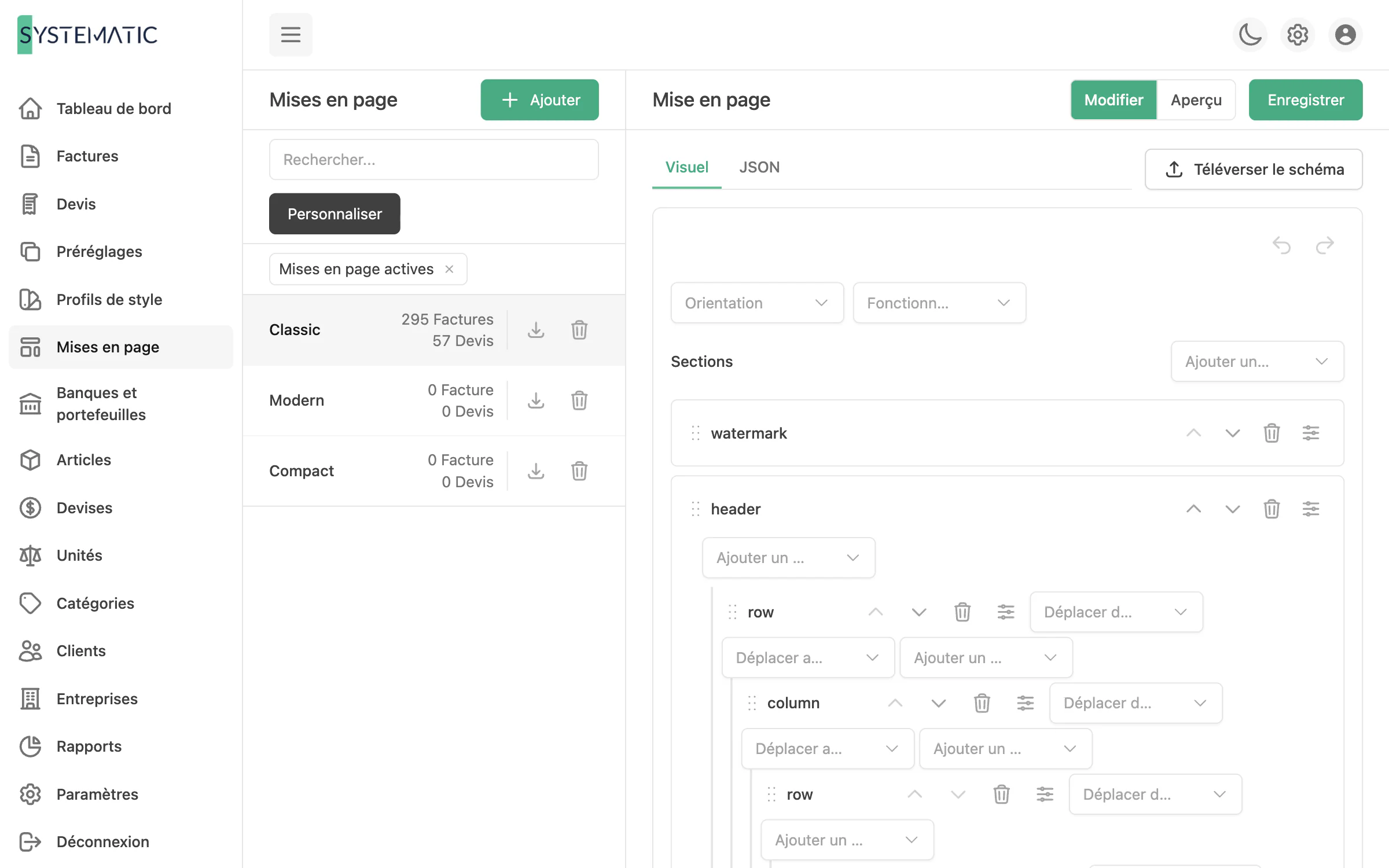The image size is (1389, 868).
Task: Click the Personnaliser button
Action: [x=335, y=214]
